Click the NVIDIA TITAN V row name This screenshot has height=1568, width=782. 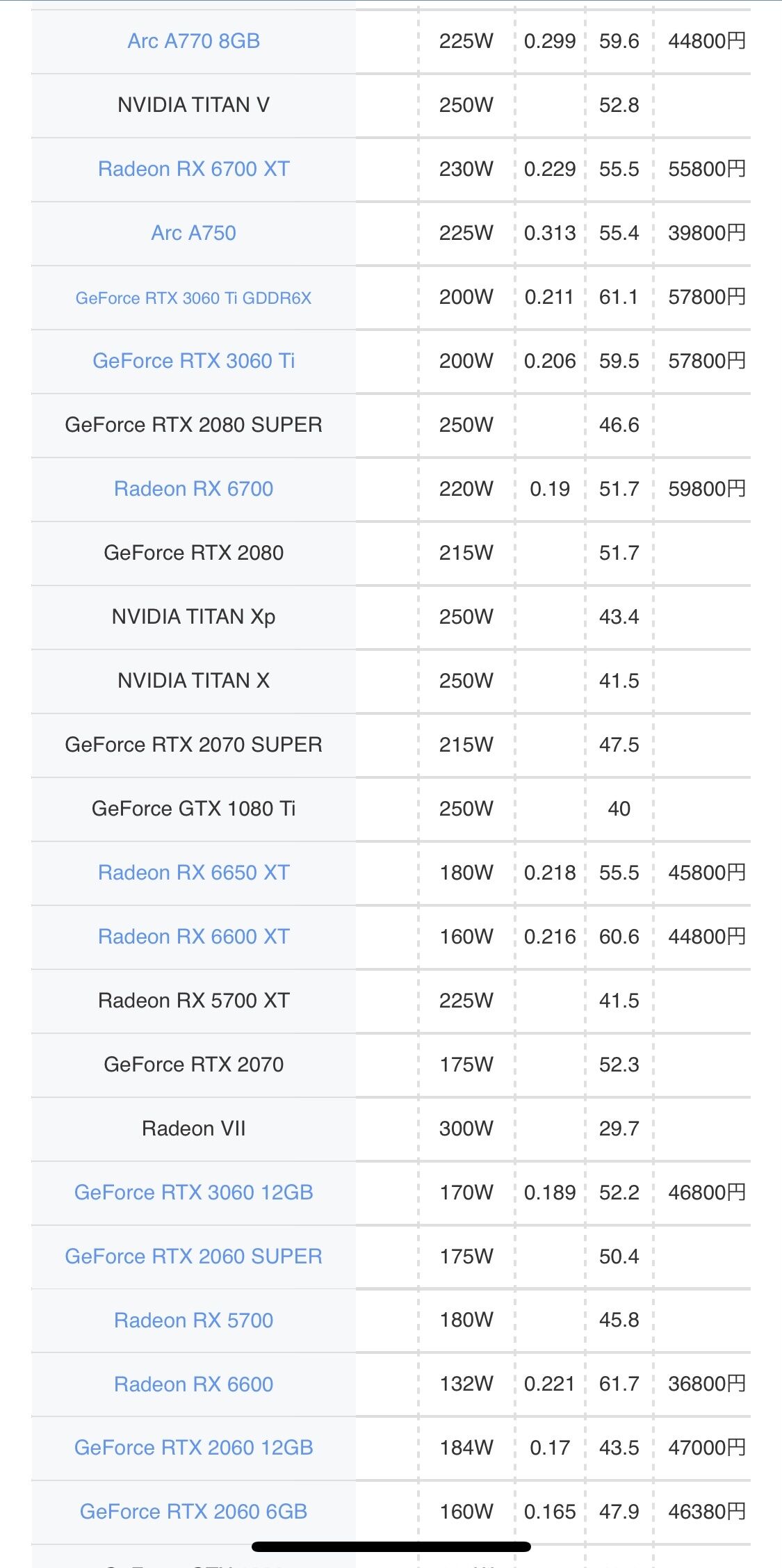[193, 105]
